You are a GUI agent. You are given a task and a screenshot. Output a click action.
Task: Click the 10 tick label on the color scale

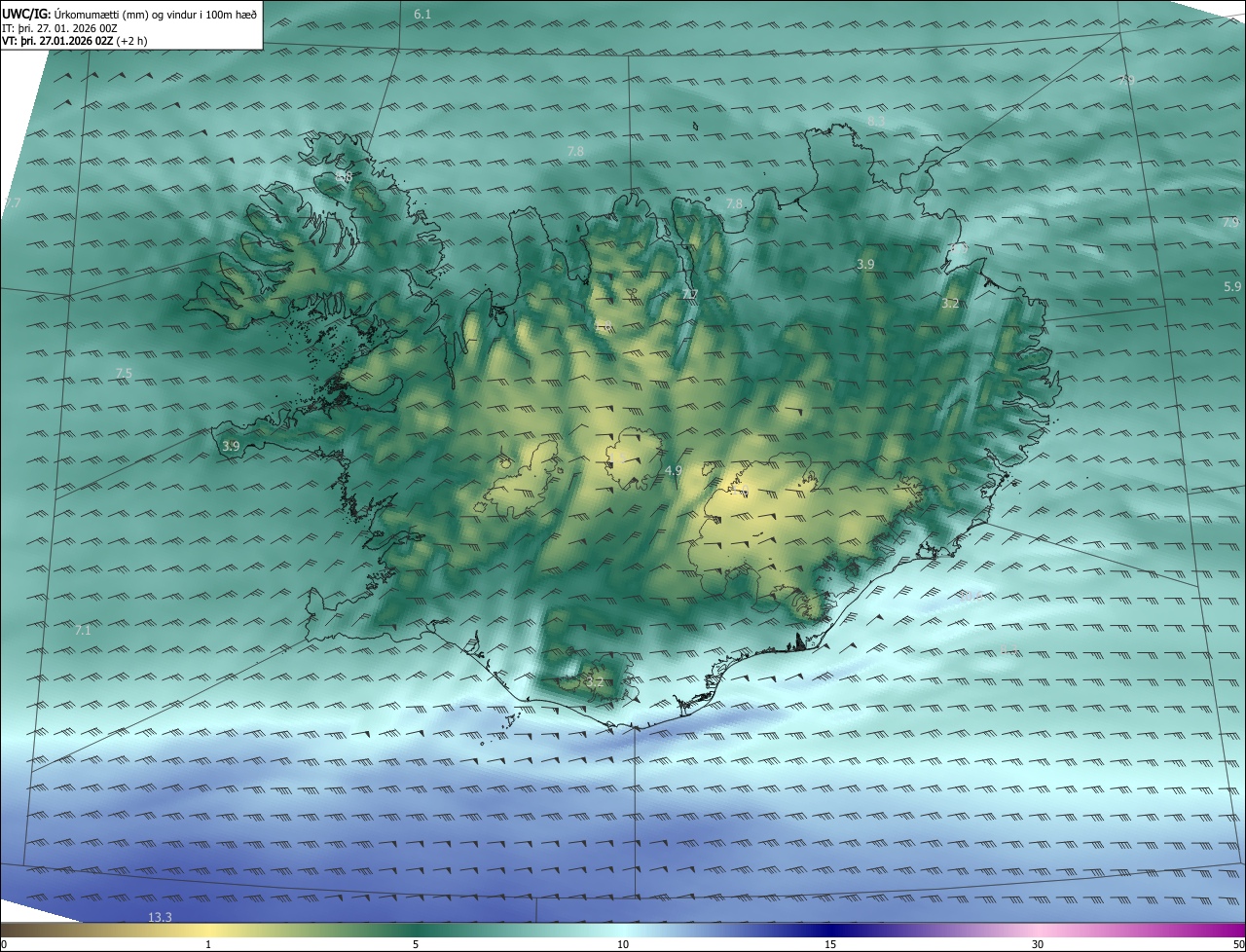pyautogui.click(x=623, y=944)
